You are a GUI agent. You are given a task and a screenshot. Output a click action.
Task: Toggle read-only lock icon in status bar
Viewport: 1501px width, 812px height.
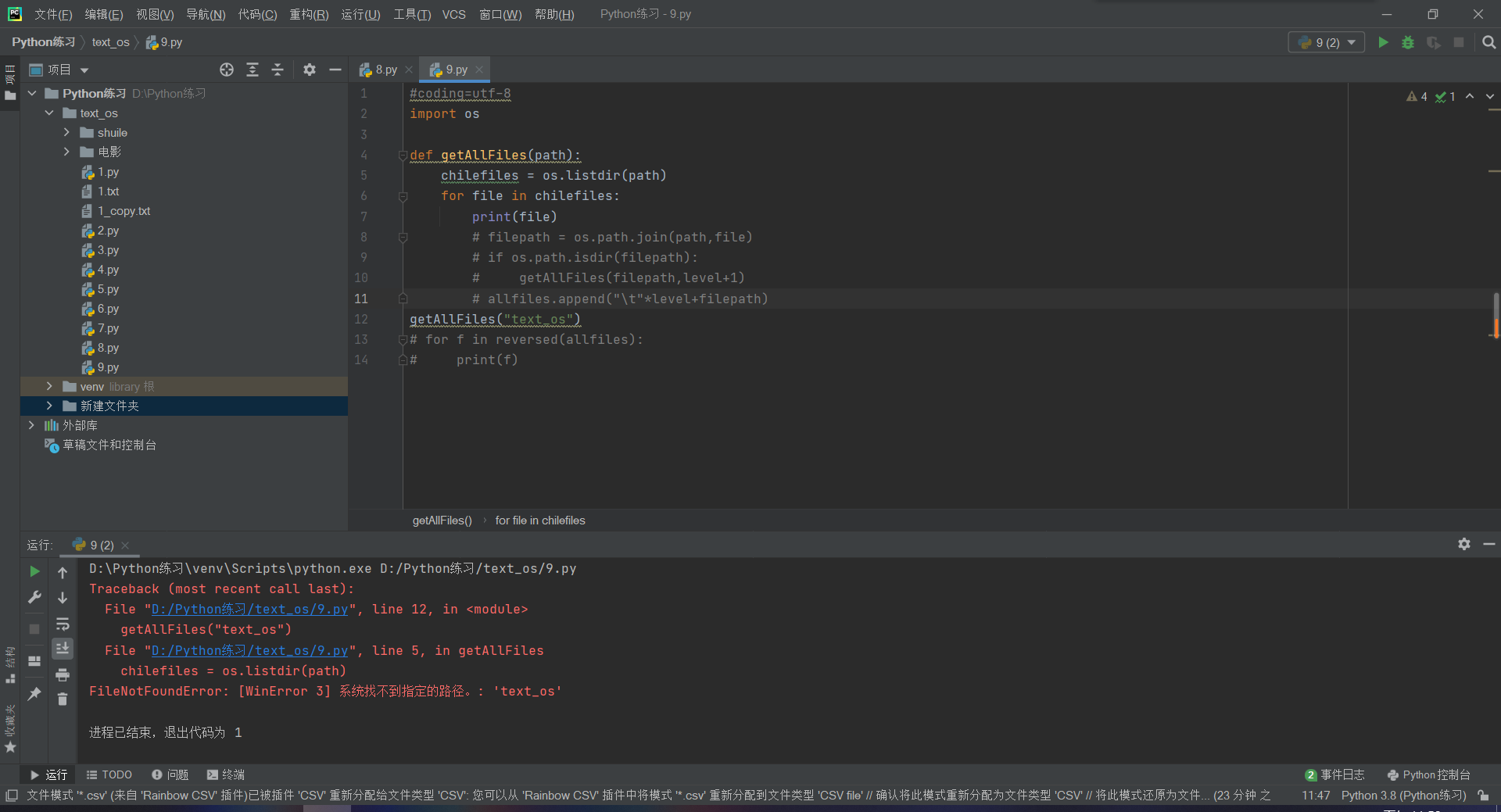pos(1483,795)
